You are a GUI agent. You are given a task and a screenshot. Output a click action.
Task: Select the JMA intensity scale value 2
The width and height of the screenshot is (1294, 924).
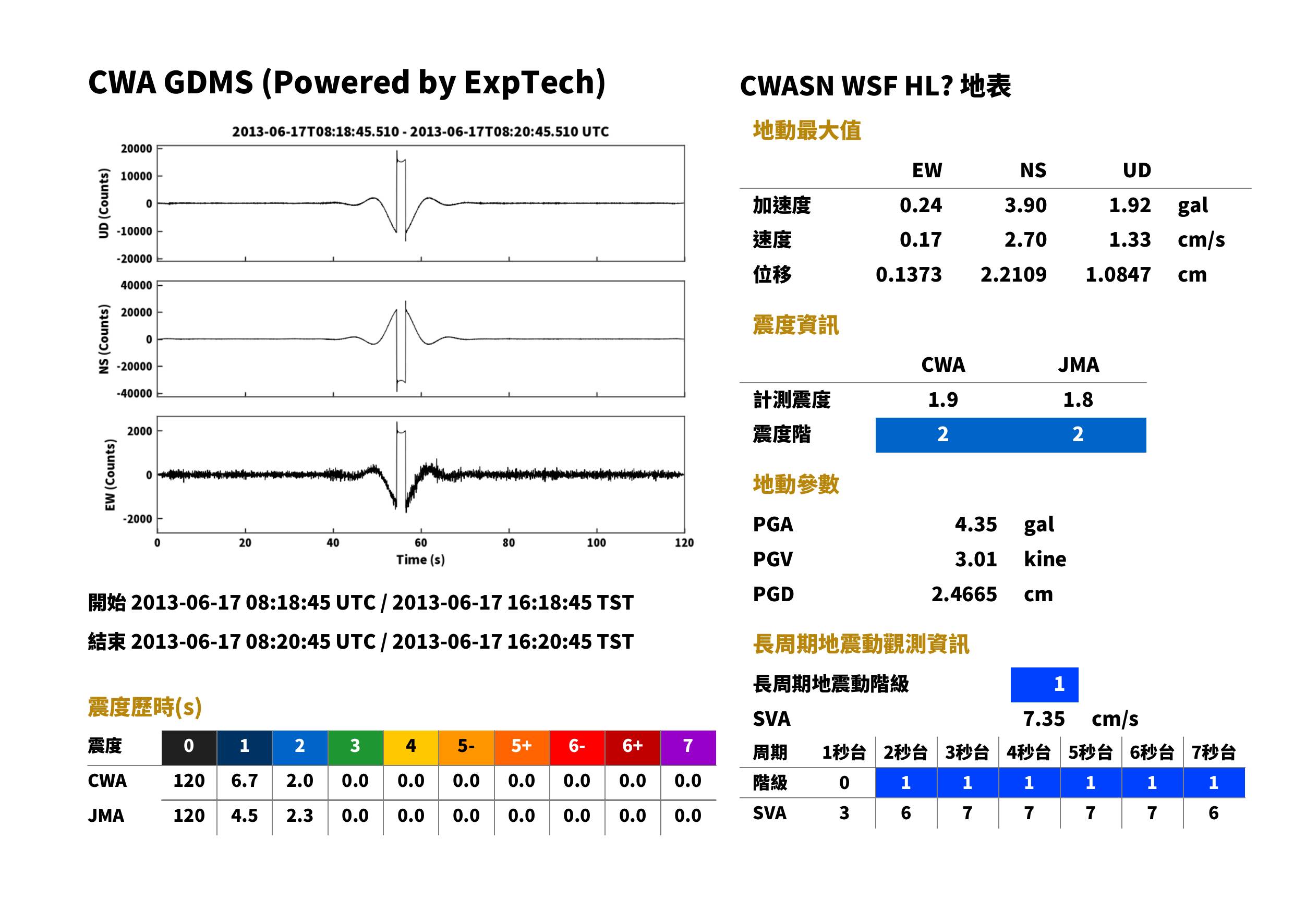click(x=1079, y=435)
